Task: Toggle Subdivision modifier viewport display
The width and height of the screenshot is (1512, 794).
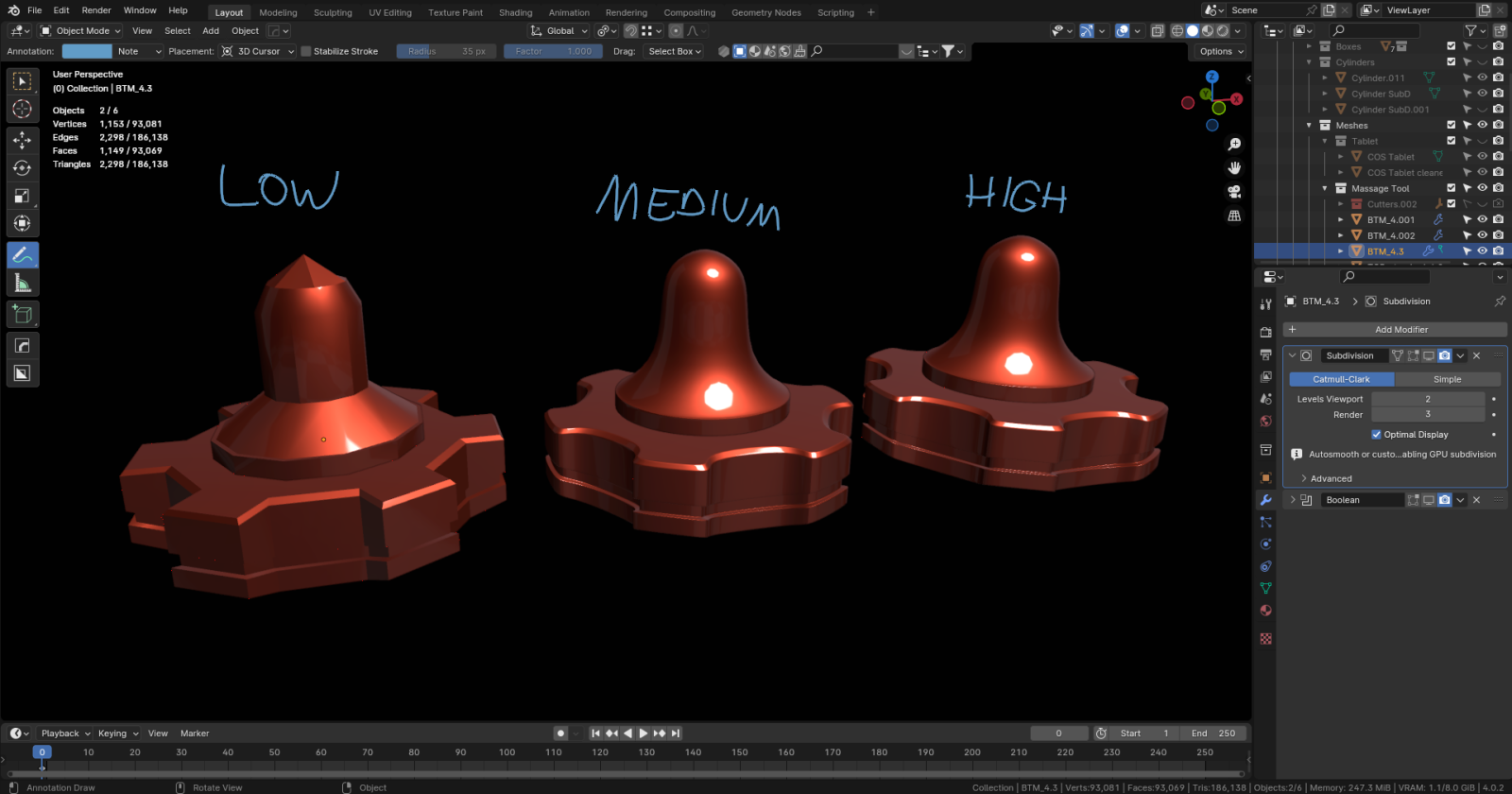Action: [1429, 356]
